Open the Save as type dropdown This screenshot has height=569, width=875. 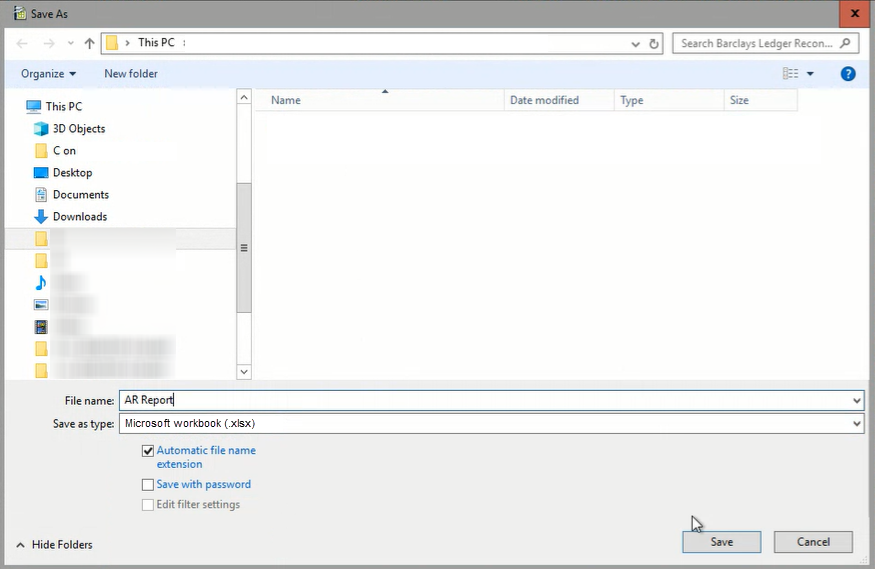coord(492,423)
